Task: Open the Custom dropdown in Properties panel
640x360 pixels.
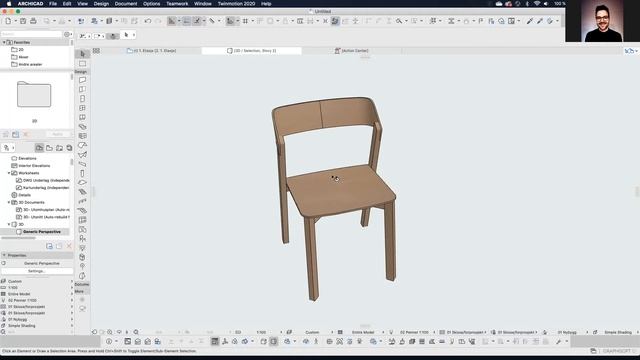Action: point(37,281)
